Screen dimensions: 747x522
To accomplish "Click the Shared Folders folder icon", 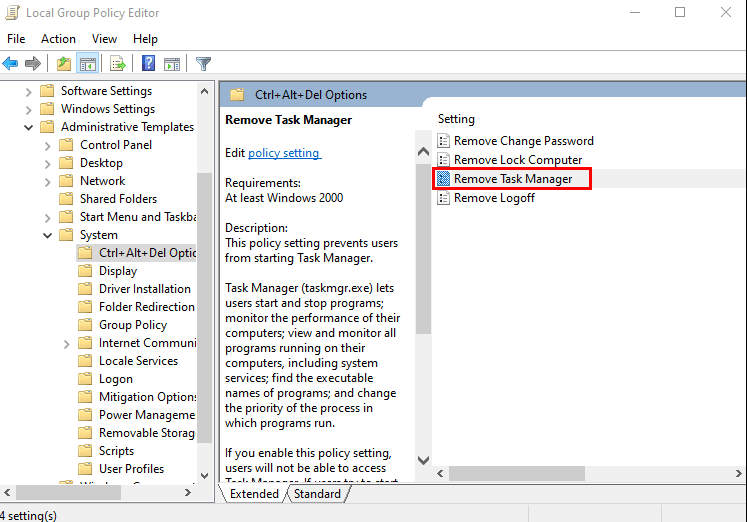I will (x=66, y=199).
